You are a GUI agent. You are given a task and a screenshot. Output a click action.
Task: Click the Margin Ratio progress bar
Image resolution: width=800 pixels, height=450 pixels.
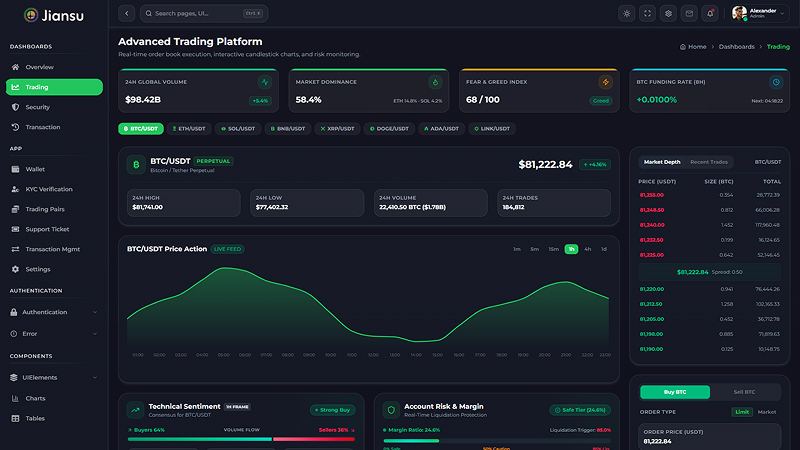497,440
